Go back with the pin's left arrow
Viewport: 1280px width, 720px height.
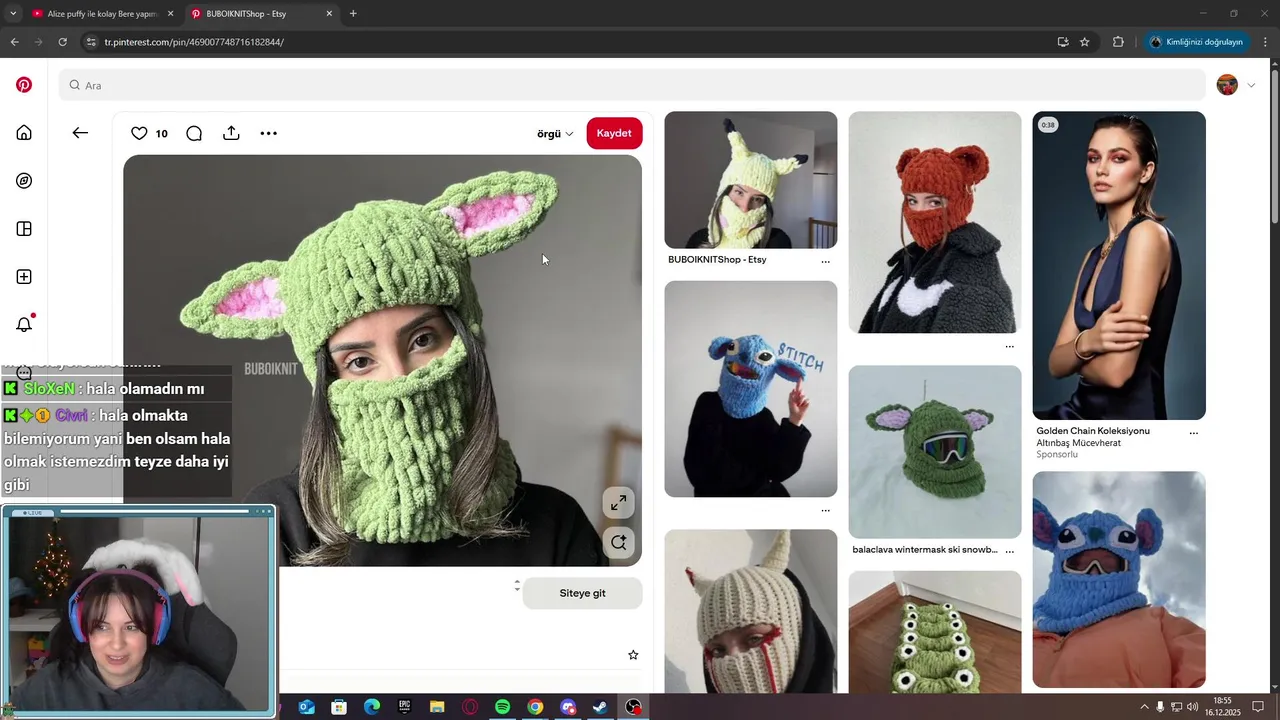80,133
